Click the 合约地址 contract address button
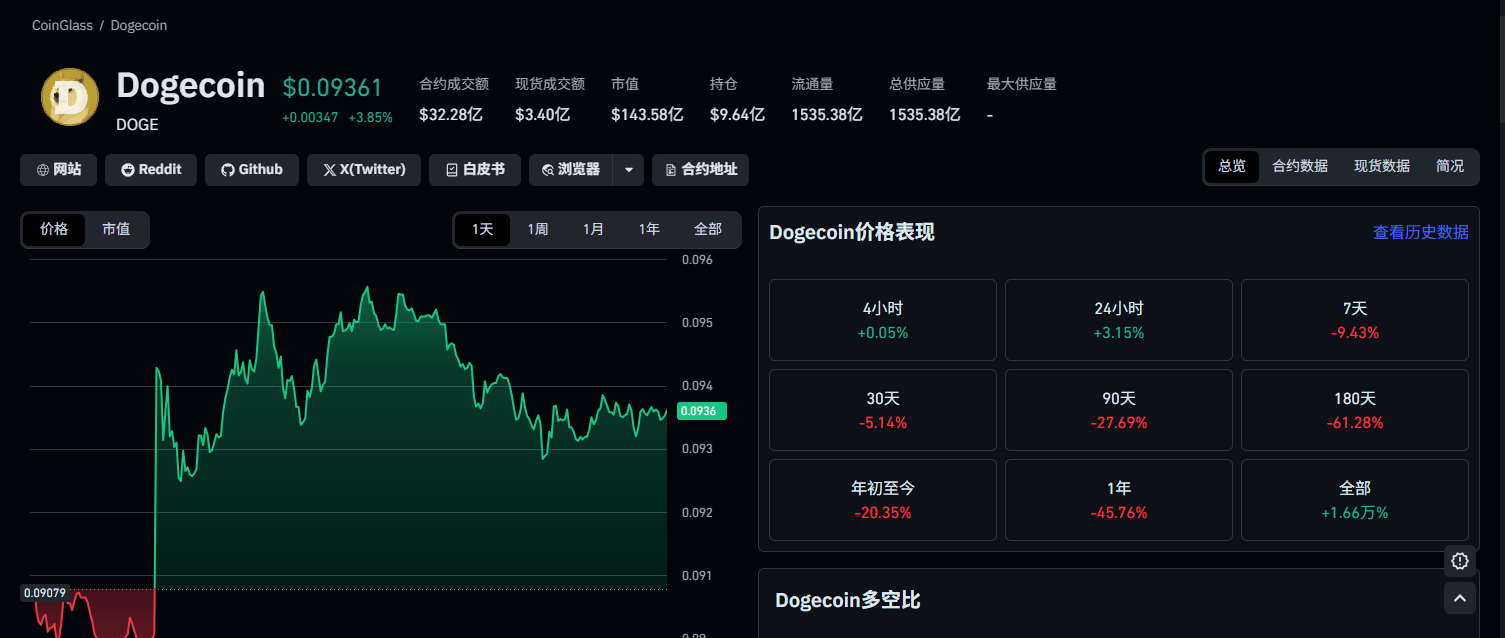 (700, 170)
